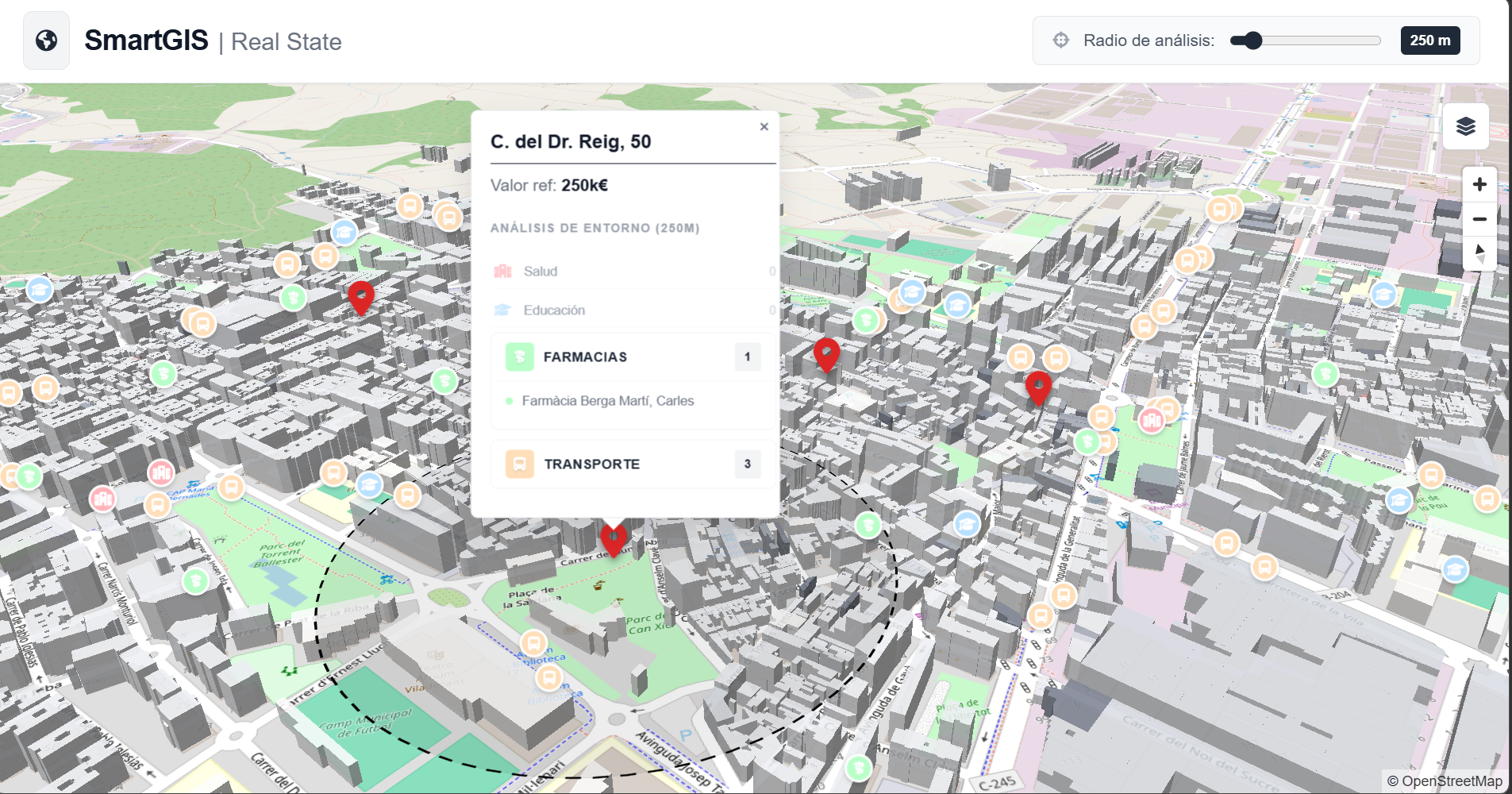Collapse the TRANSPORTE section showing 3 results
The height and width of the screenshot is (794, 1512).
(631, 464)
